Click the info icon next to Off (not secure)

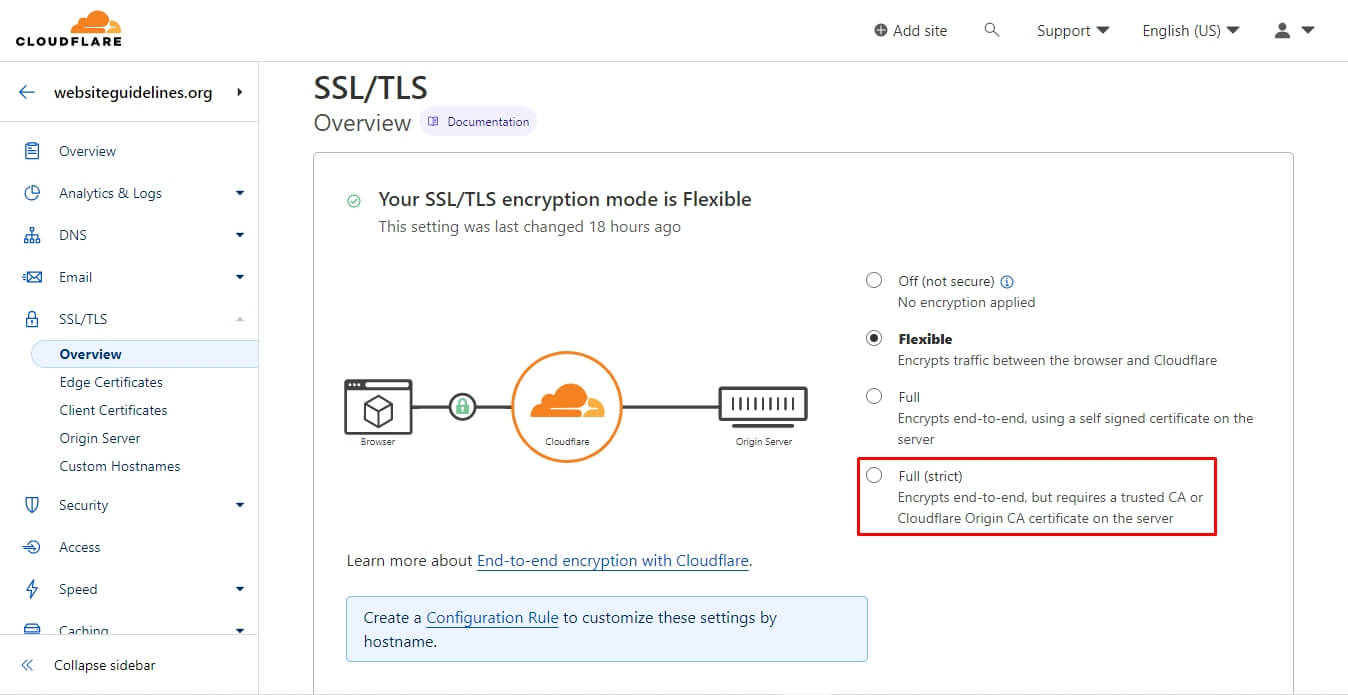(1007, 282)
